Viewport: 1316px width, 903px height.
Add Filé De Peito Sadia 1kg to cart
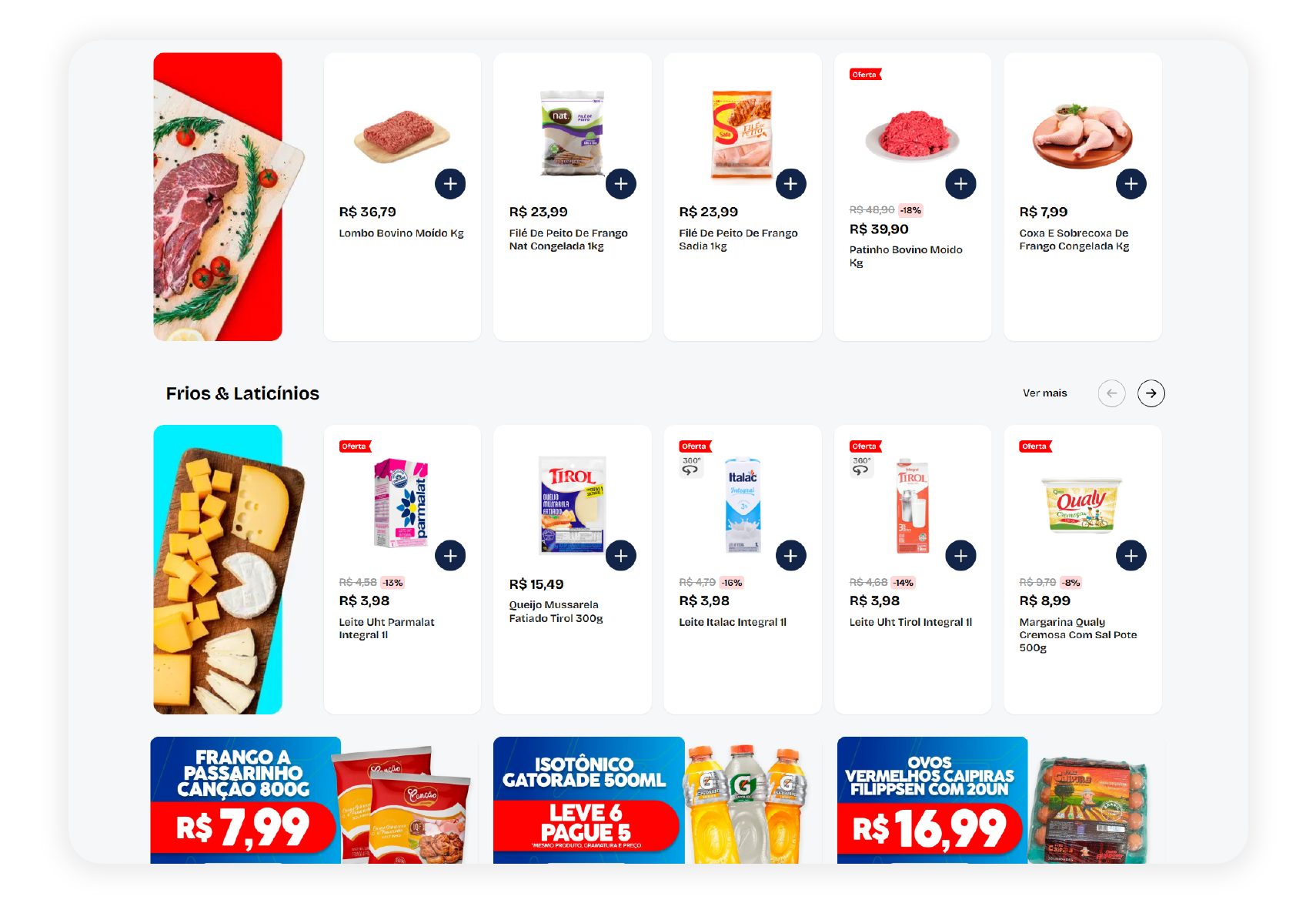coord(791,184)
